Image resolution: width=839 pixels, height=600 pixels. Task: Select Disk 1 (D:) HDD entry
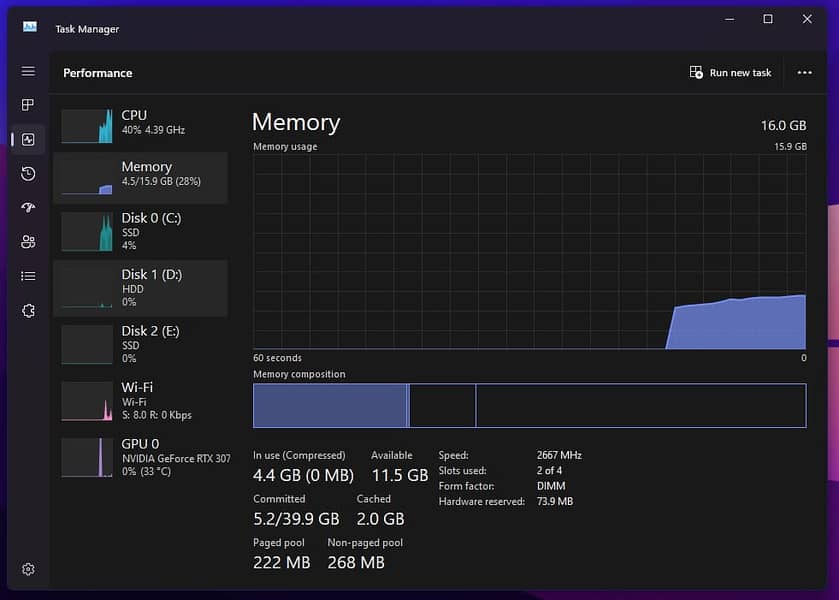(141, 288)
